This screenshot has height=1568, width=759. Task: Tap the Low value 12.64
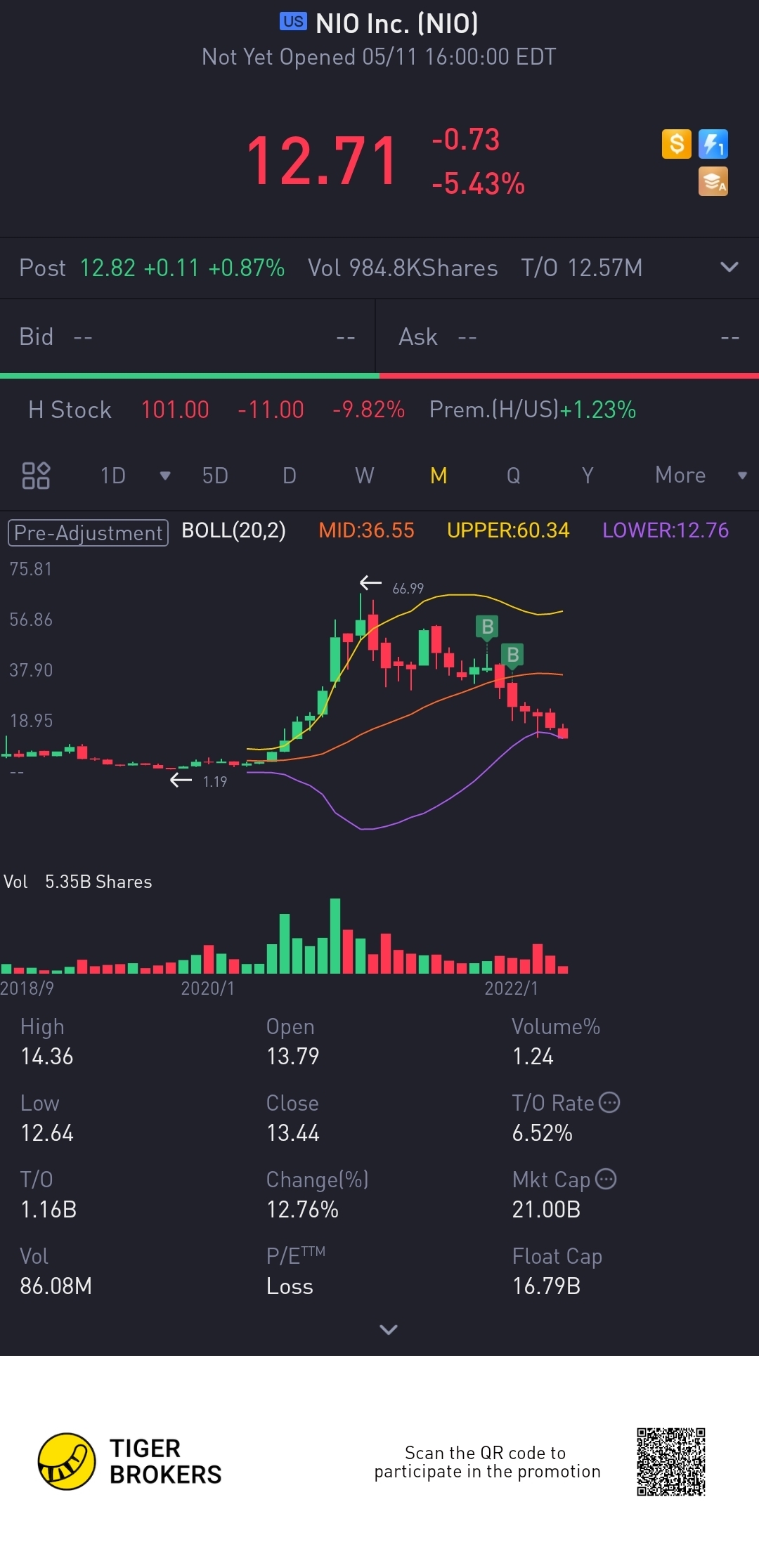[47, 1133]
